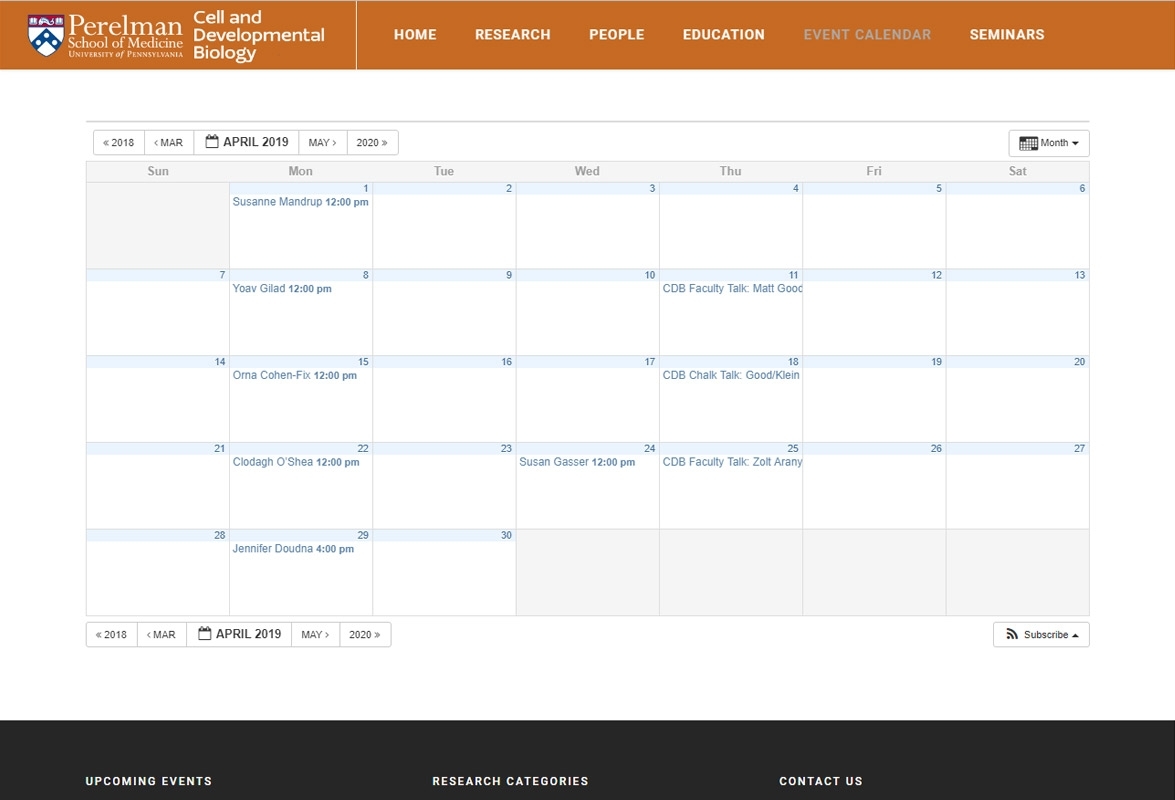Select day number 29 in the calendar
The width and height of the screenshot is (1175, 800).
click(x=363, y=536)
